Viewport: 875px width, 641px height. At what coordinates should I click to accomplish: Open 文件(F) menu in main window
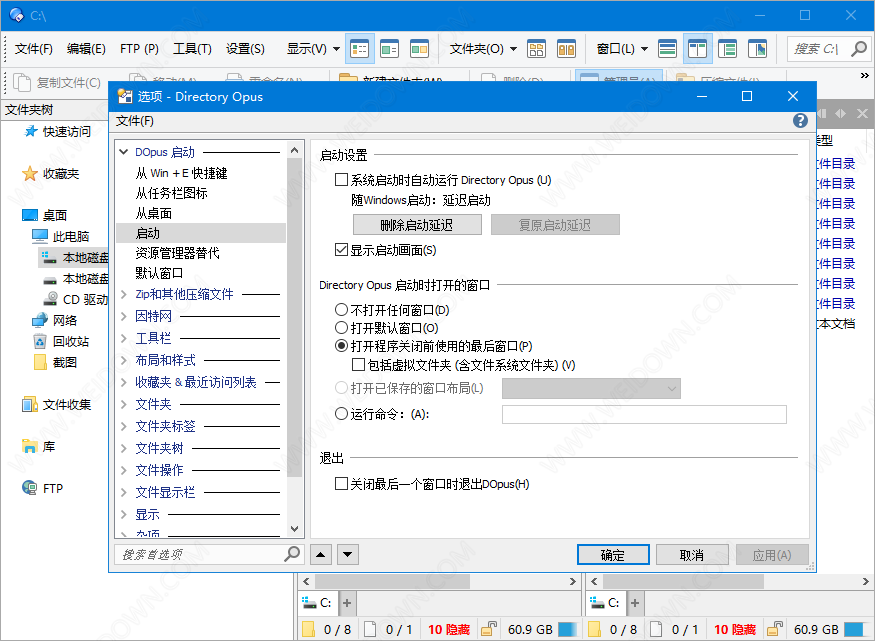[33, 49]
